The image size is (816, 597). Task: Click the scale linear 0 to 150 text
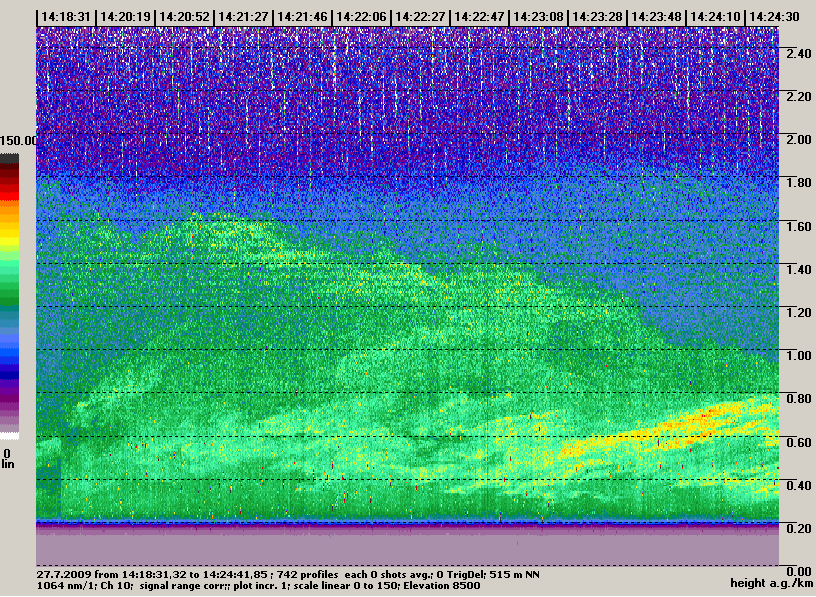346,586
